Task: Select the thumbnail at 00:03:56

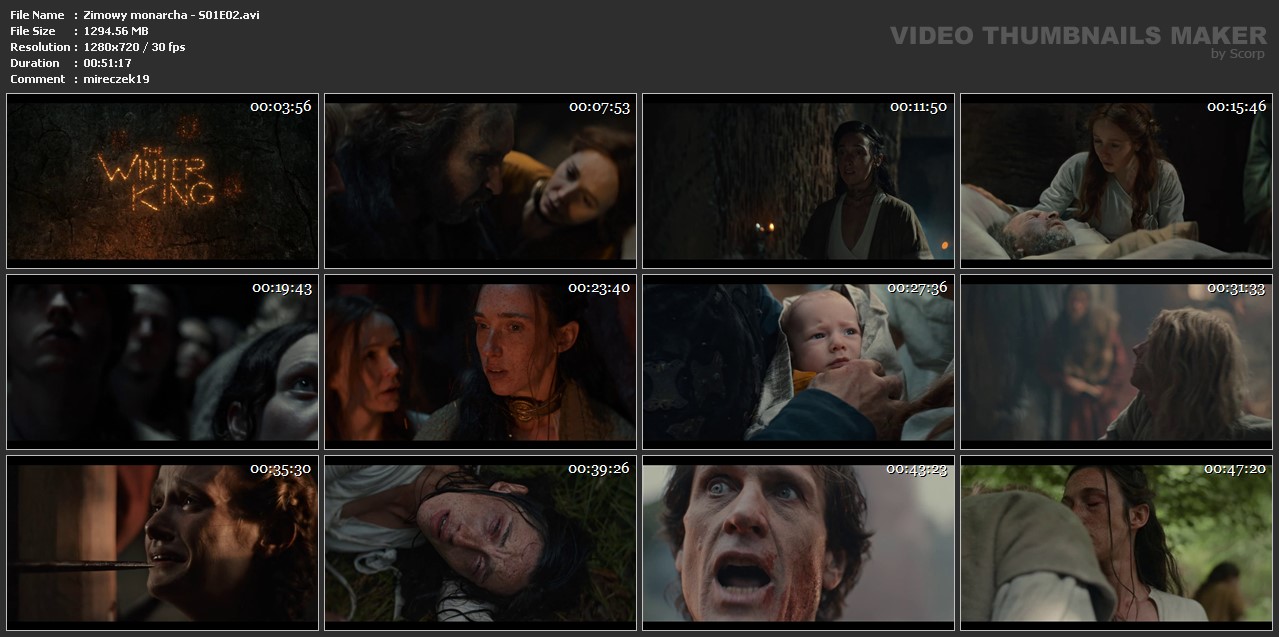Action: [162, 181]
